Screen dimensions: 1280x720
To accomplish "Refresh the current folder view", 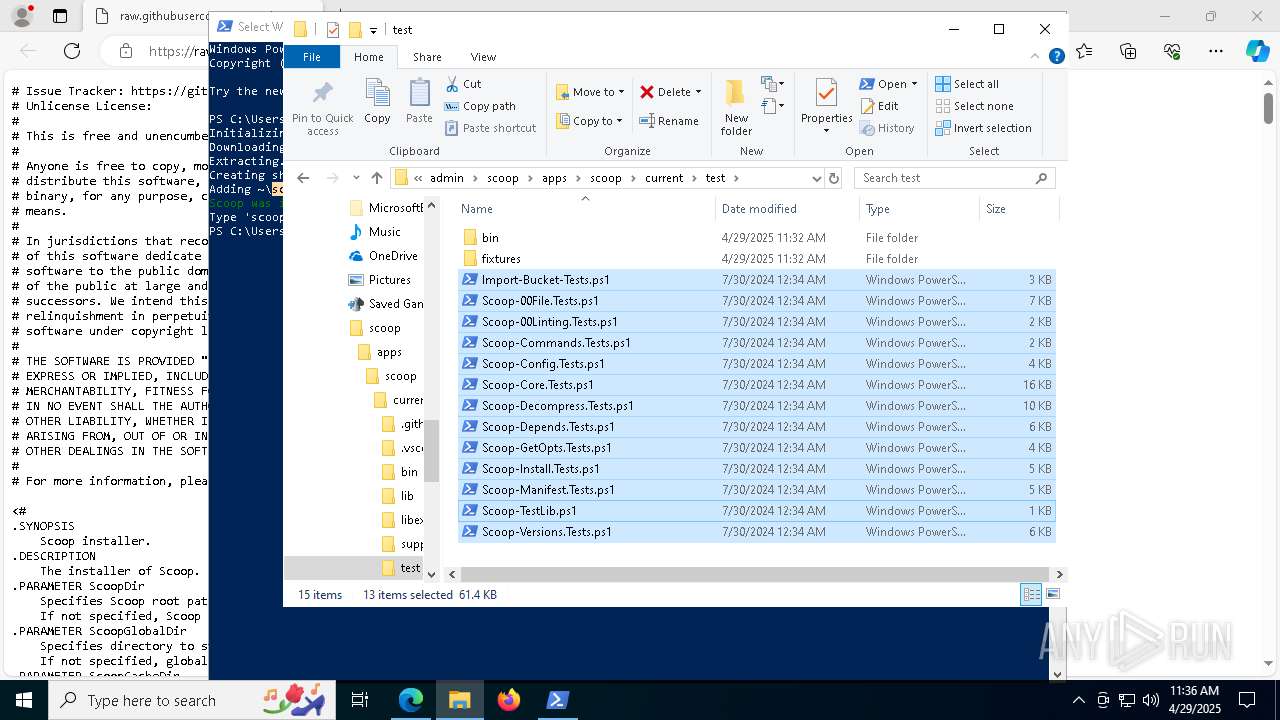I will [834, 178].
